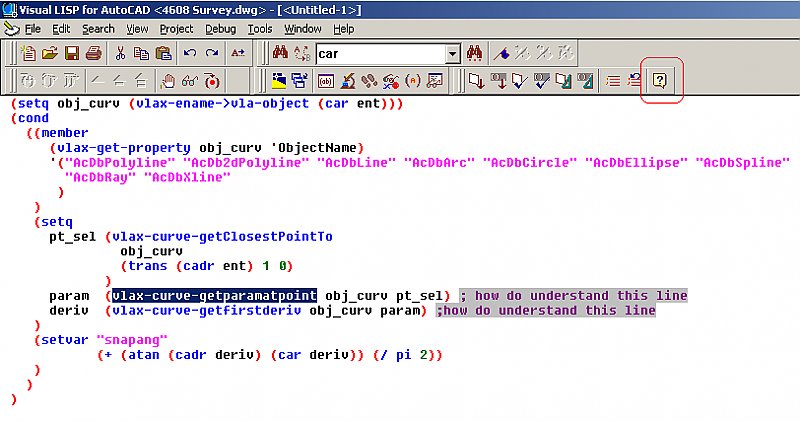The image size is (800, 422).
Task: Open the Watch window icon
Action: pos(435,81)
